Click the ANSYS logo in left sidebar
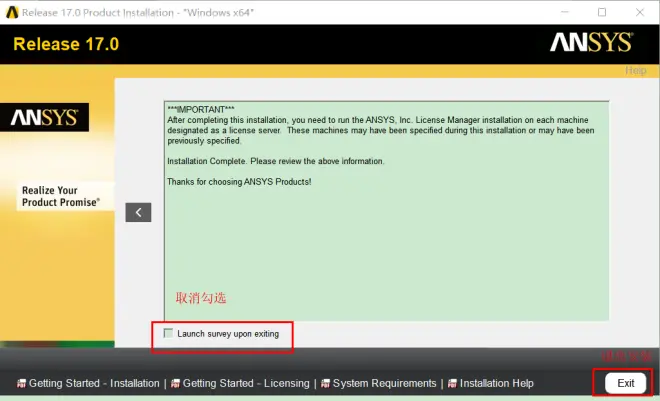This screenshot has height=401, width=660. click(44, 117)
